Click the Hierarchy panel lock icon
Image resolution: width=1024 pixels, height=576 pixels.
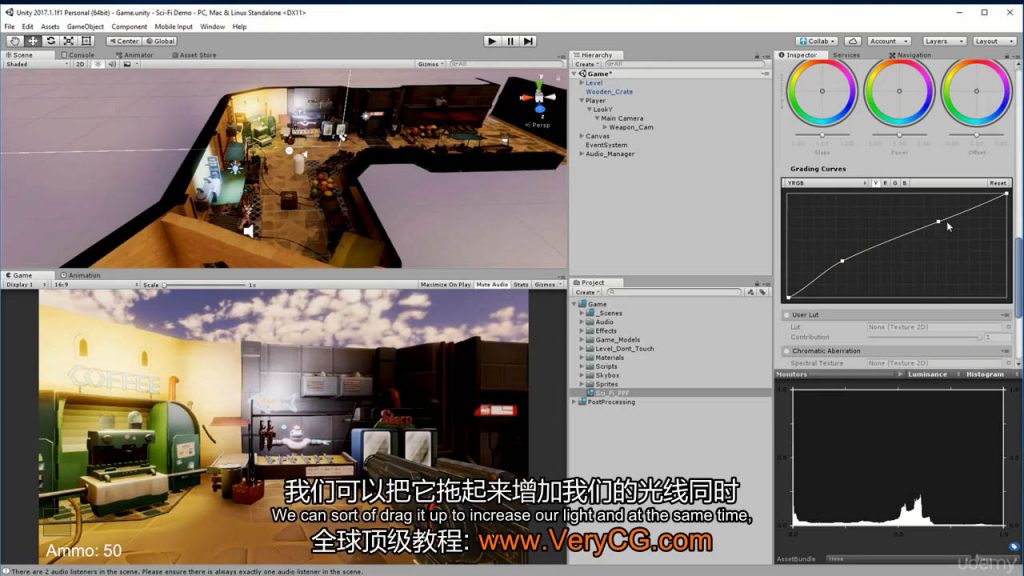pyautogui.click(x=757, y=56)
